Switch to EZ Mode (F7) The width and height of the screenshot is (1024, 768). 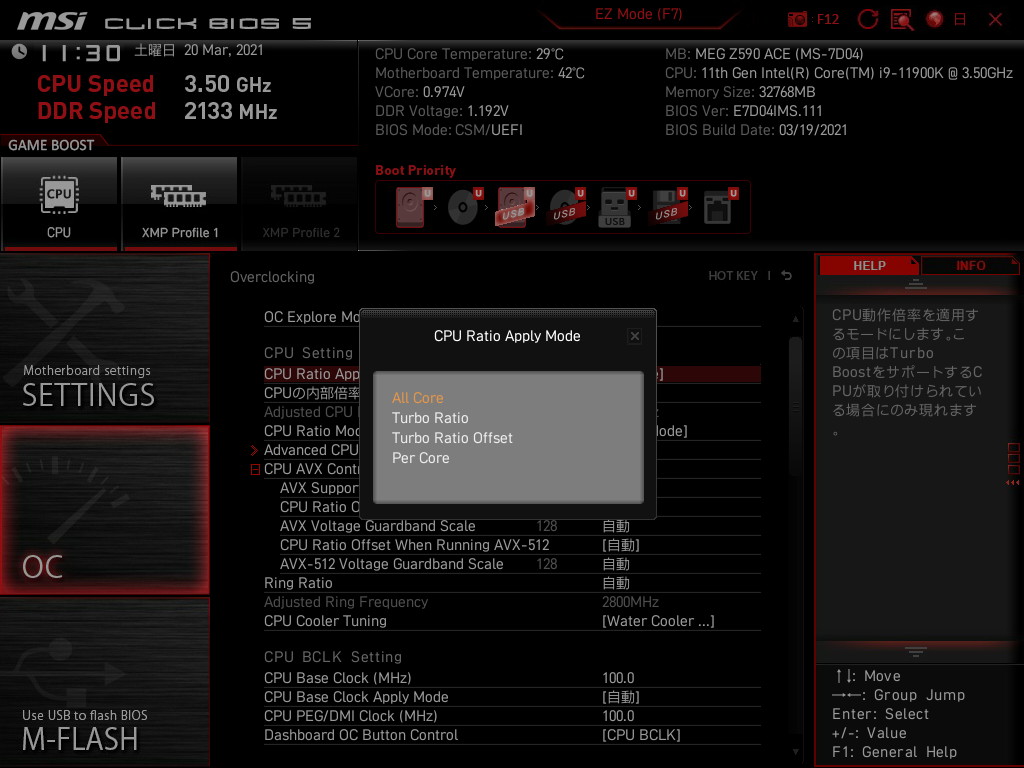click(638, 14)
